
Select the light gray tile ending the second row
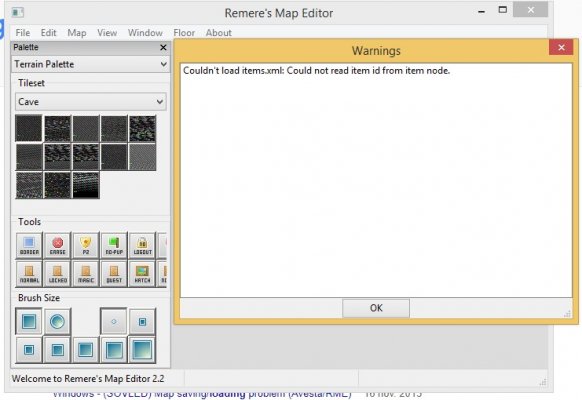pos(143,157)
